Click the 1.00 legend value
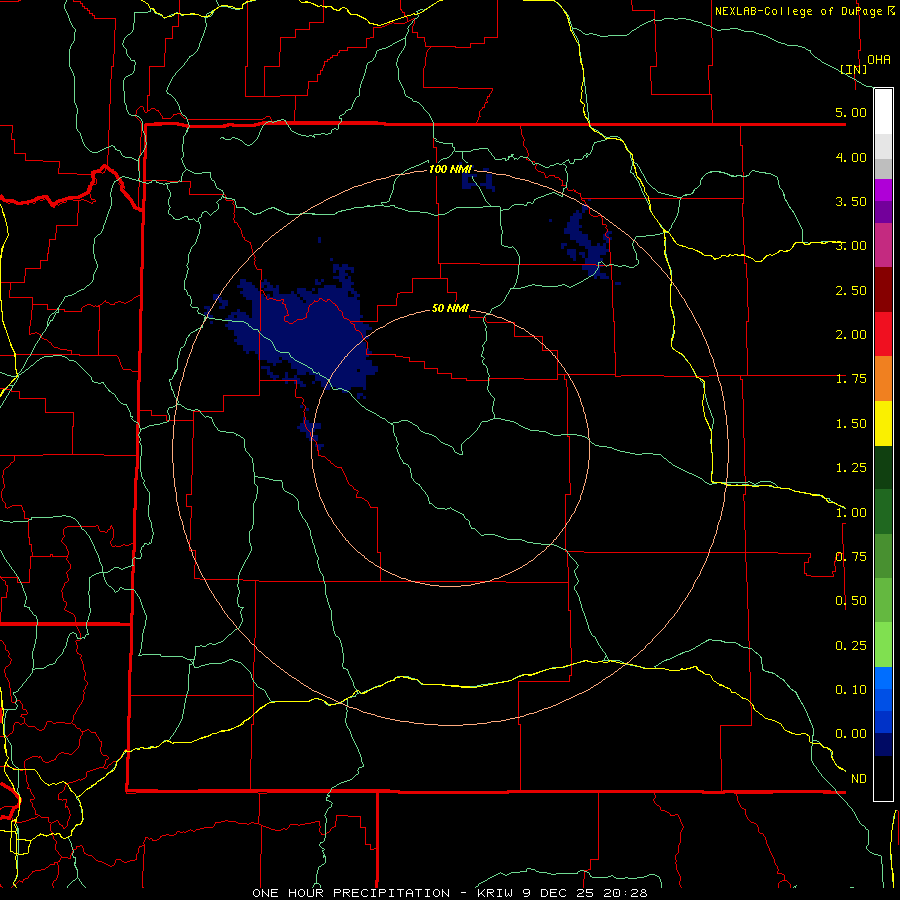The height and width of the screenshot is (900, 900). pyautogui.click(x=851, y=513)
